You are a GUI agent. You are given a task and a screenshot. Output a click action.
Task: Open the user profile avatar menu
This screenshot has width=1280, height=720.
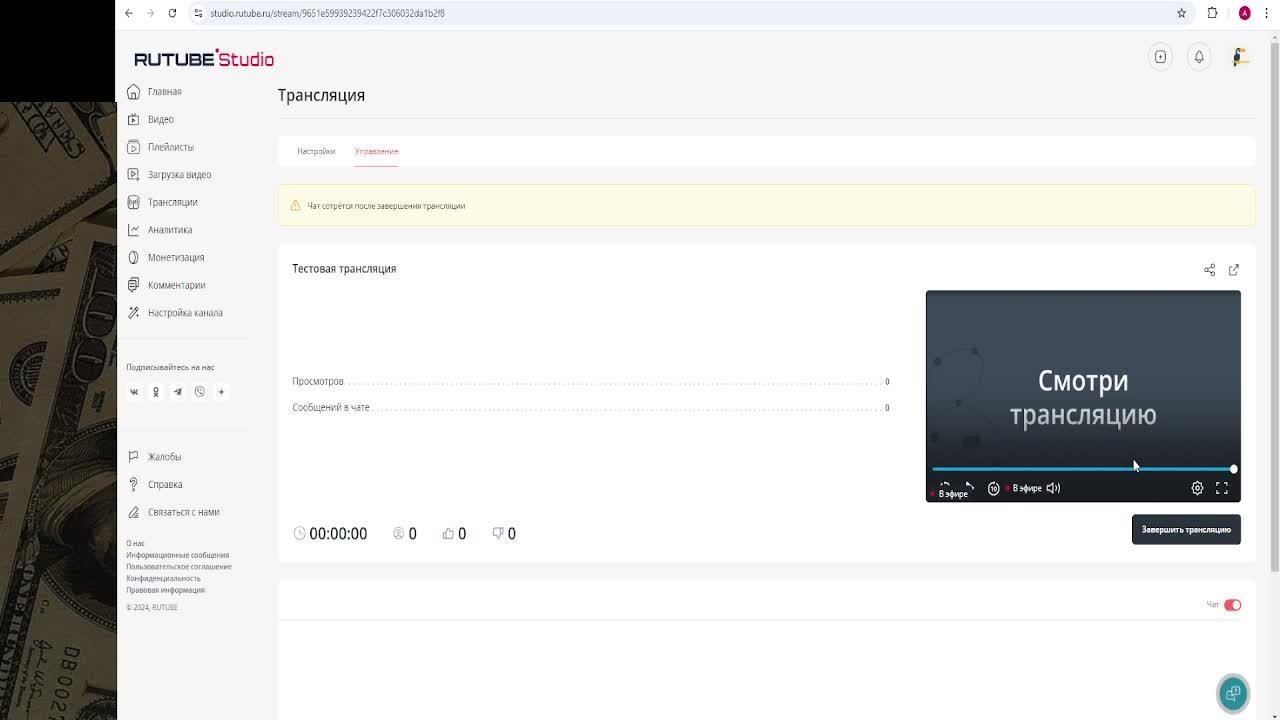tap(1240, 57)
